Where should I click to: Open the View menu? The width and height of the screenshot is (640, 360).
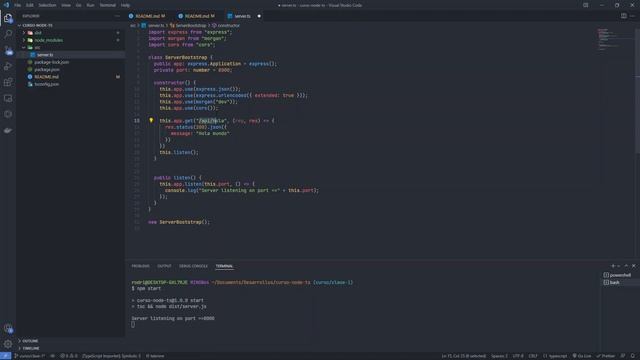(66, 5)
